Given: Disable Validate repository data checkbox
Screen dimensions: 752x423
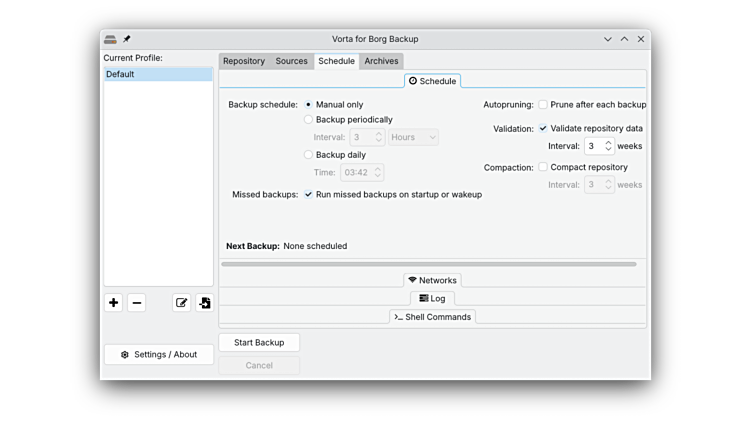Looking at the screenshot, I should click(543, 129).
